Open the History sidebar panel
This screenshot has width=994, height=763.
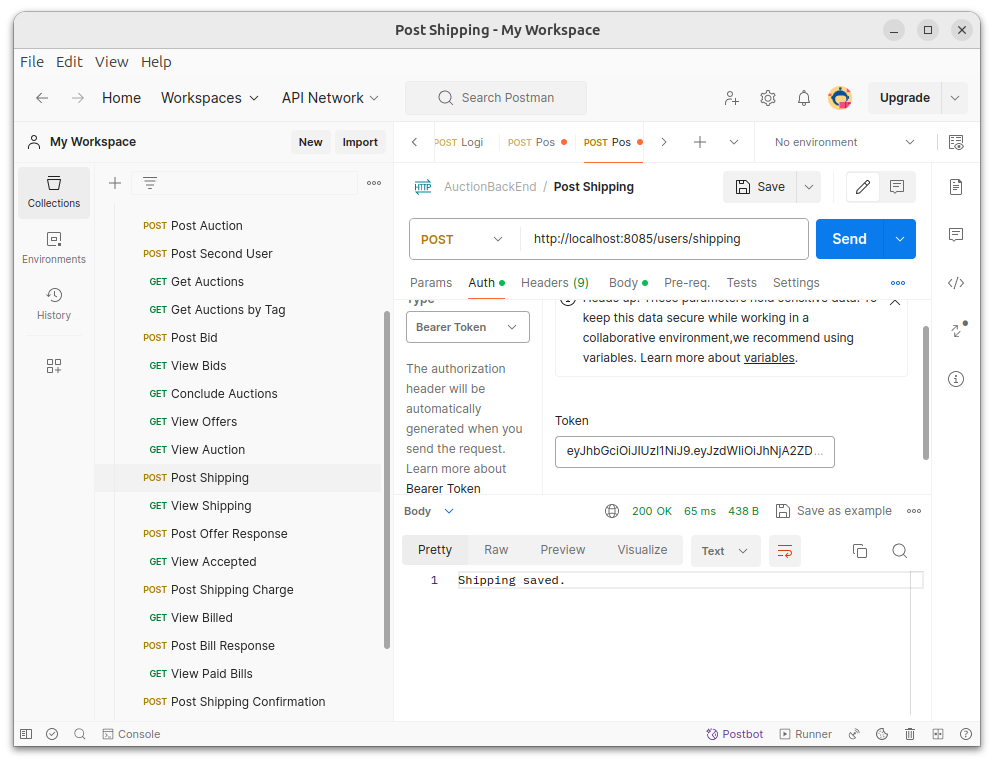click(54, 304)
